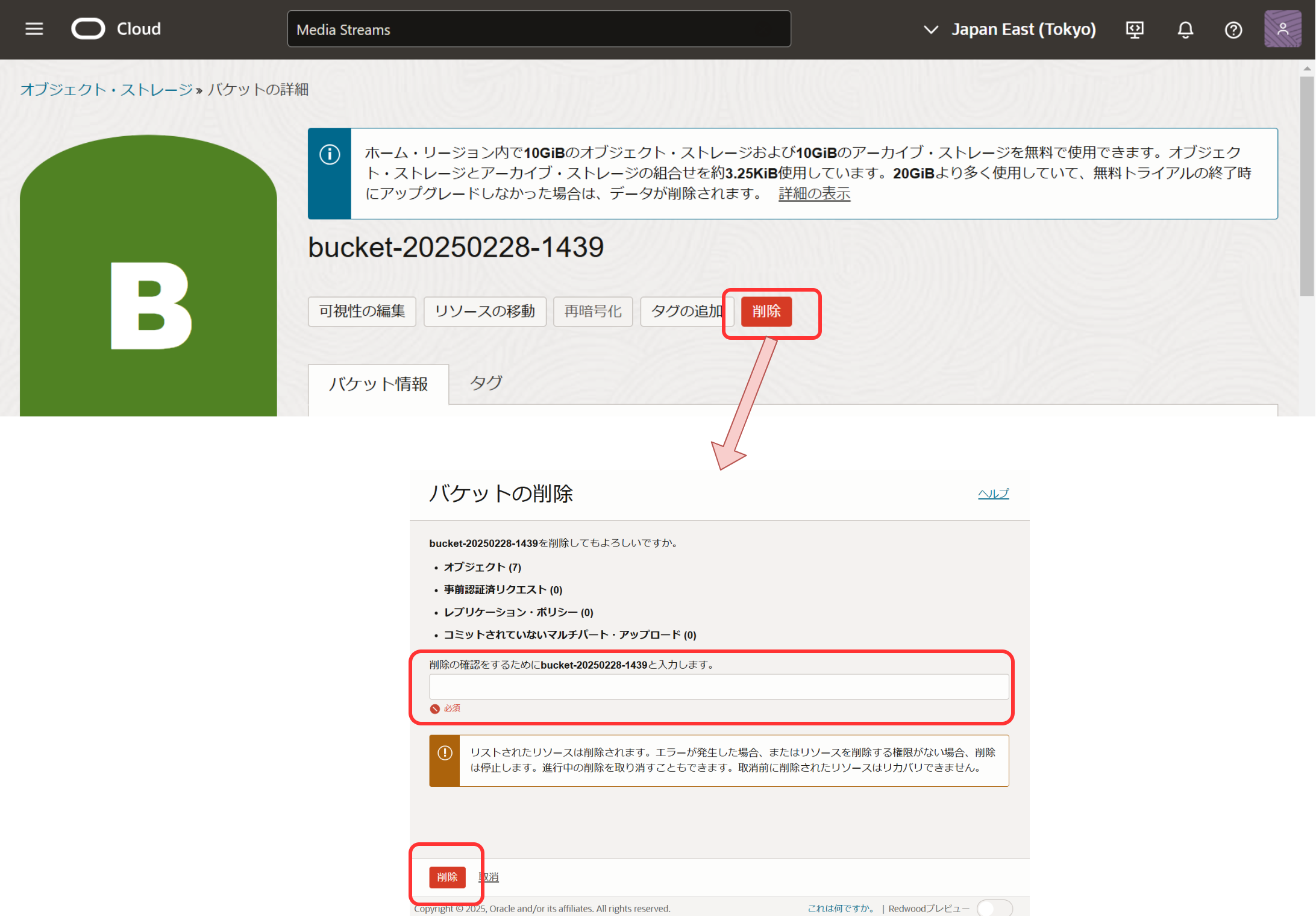Click the 事前認証済リクエスト (0) item
The image size is (1316, 917).
(503, 590)
